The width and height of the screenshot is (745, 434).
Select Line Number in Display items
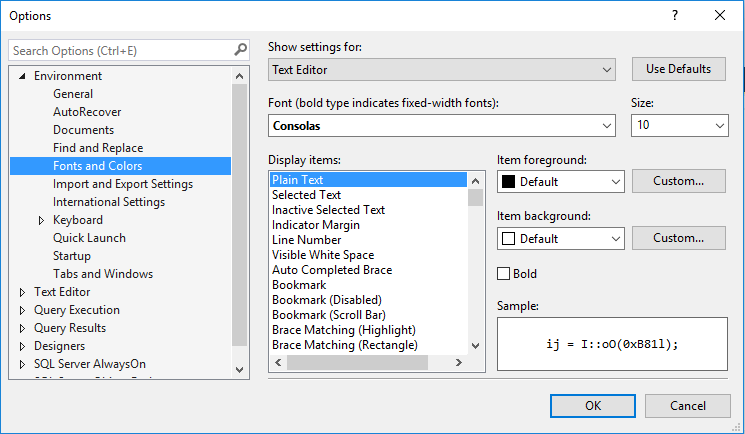point(306,240)
